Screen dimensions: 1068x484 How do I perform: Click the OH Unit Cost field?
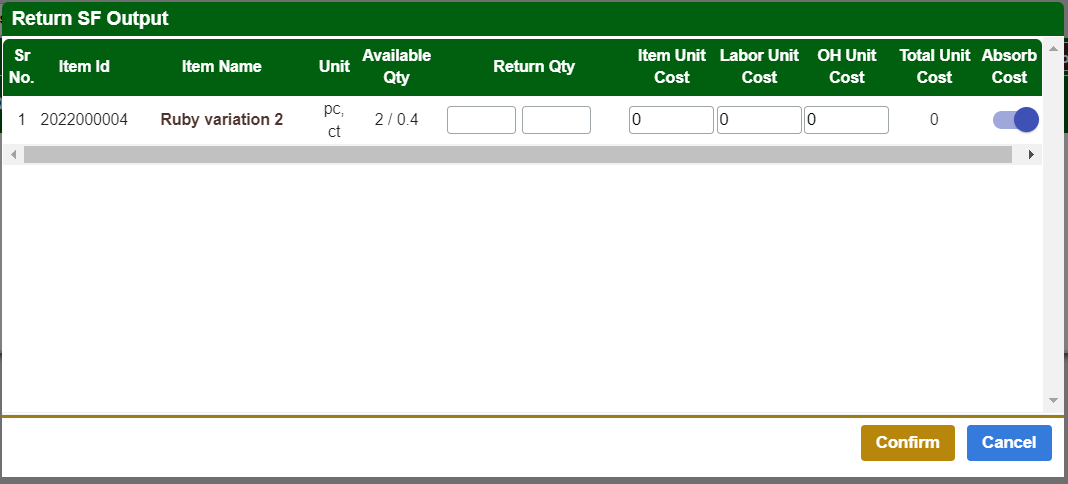(846, 120)
